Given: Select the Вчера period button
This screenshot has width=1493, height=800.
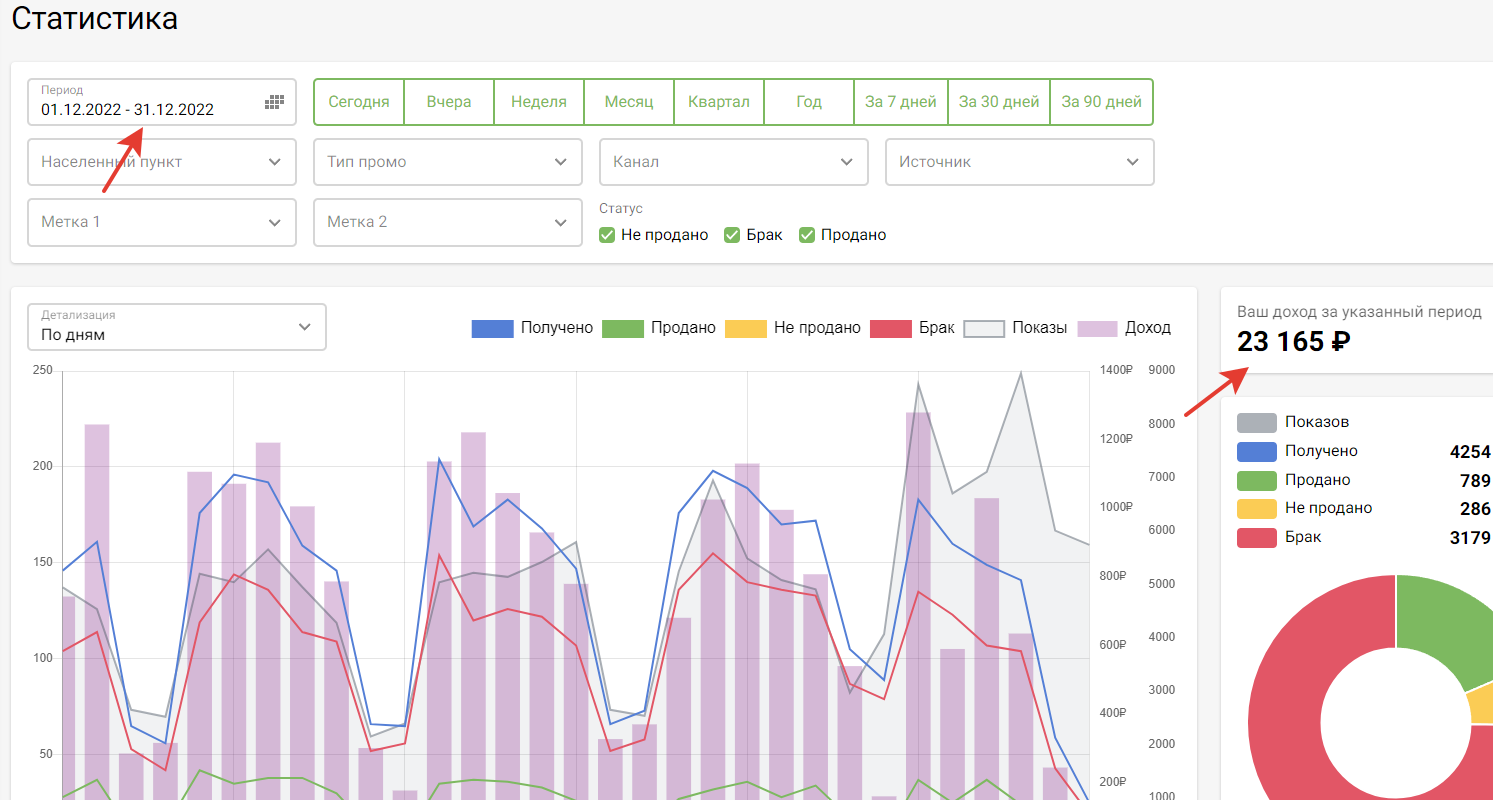Looking at the screenshot, I should coord(449,102).
